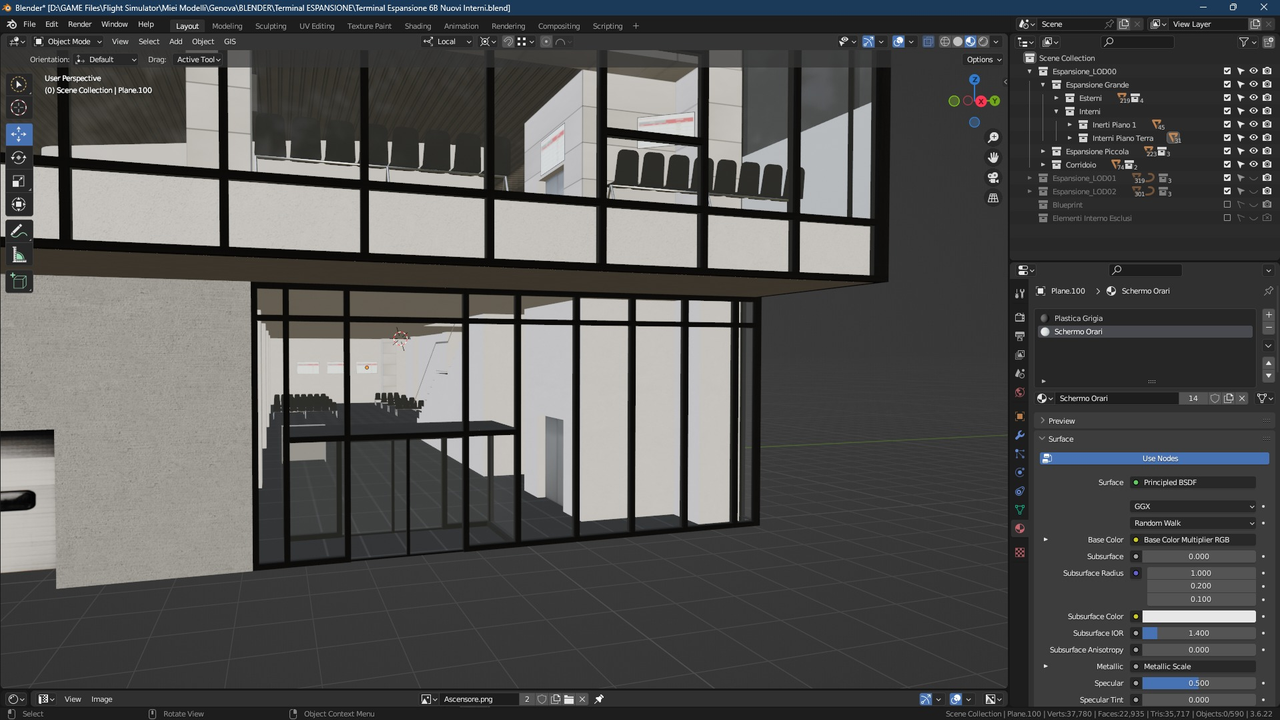
Task: Activate the Move tool
Action: click(19, 134)
